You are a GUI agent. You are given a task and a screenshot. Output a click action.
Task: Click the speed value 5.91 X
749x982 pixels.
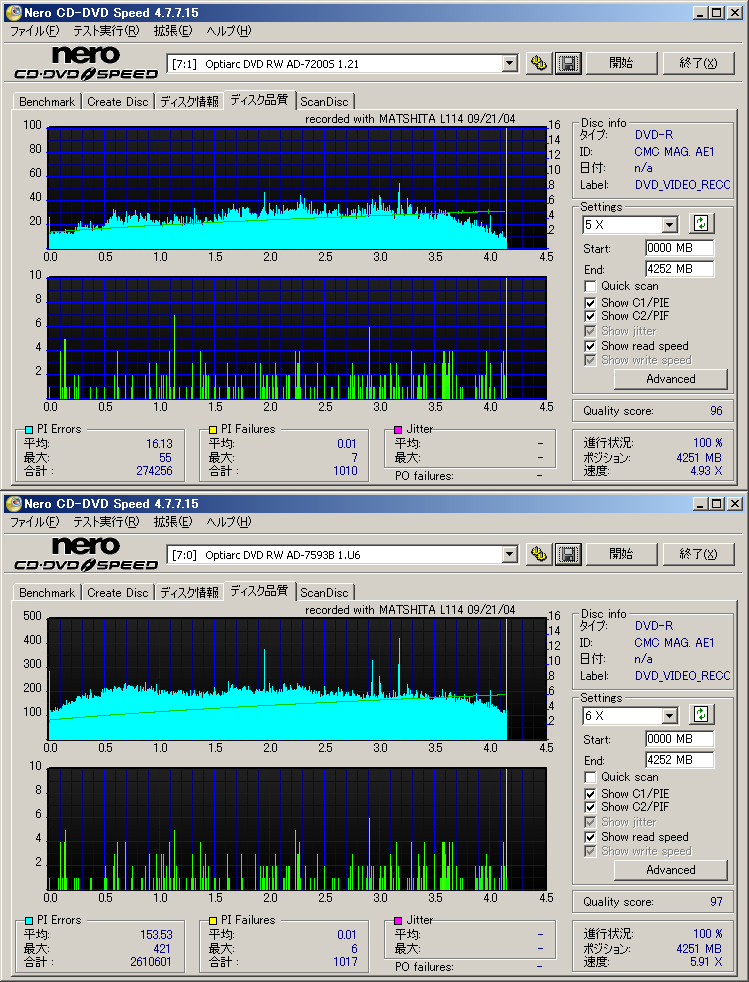pos(706,962)
